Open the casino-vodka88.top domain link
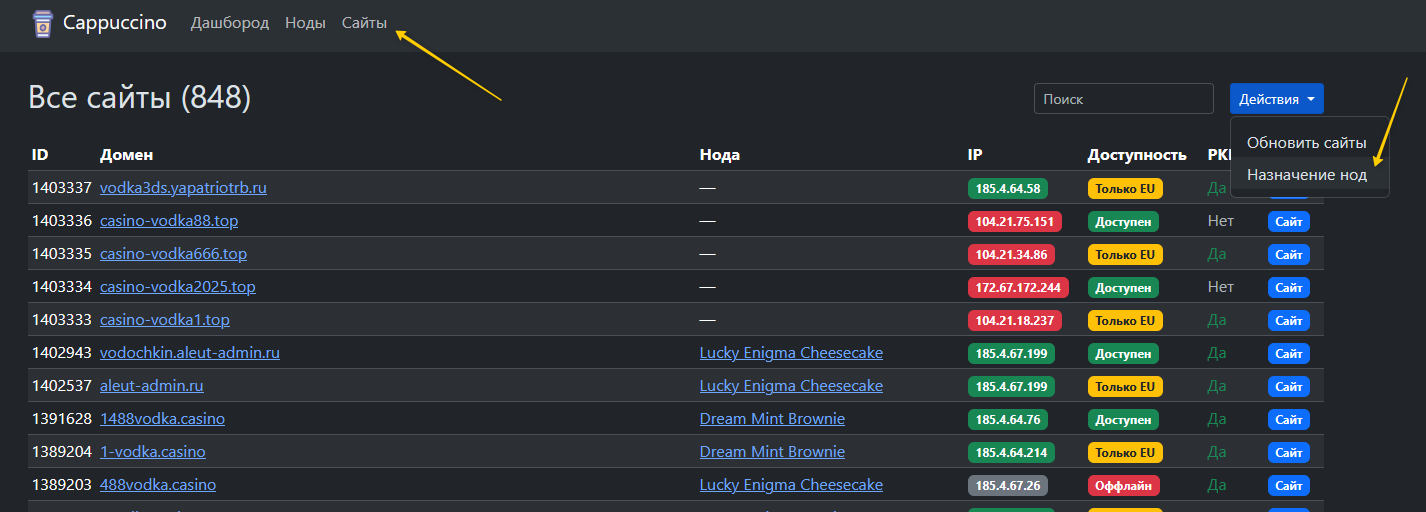 click(x=169, y=221)
